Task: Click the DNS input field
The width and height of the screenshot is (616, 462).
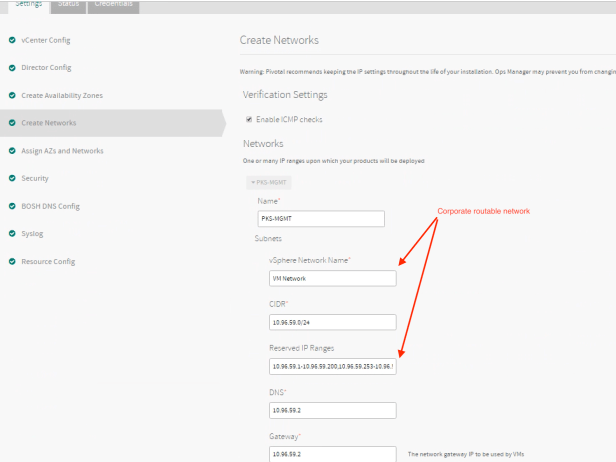Action: tap(332, 410)
